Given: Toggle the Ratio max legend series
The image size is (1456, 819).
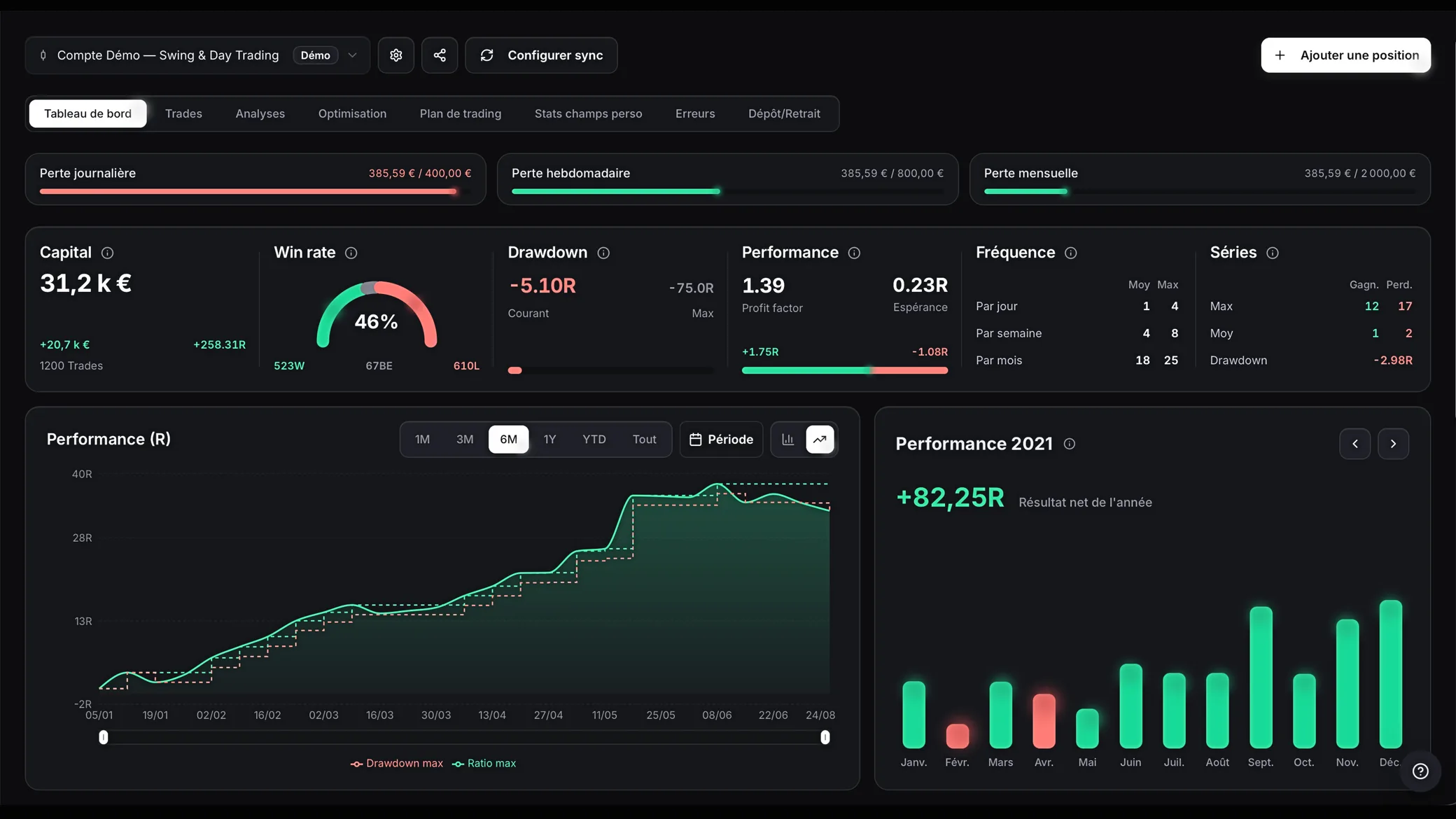Looking at the screenshot, I should (484, 764).
